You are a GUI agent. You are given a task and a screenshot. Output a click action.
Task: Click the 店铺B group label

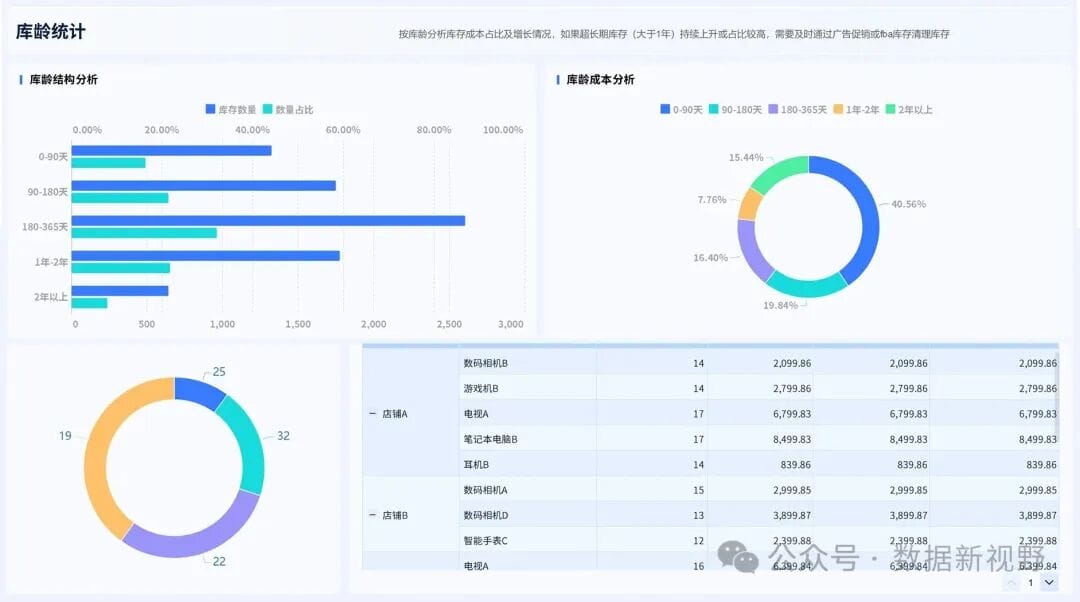[x=395, y=515]
